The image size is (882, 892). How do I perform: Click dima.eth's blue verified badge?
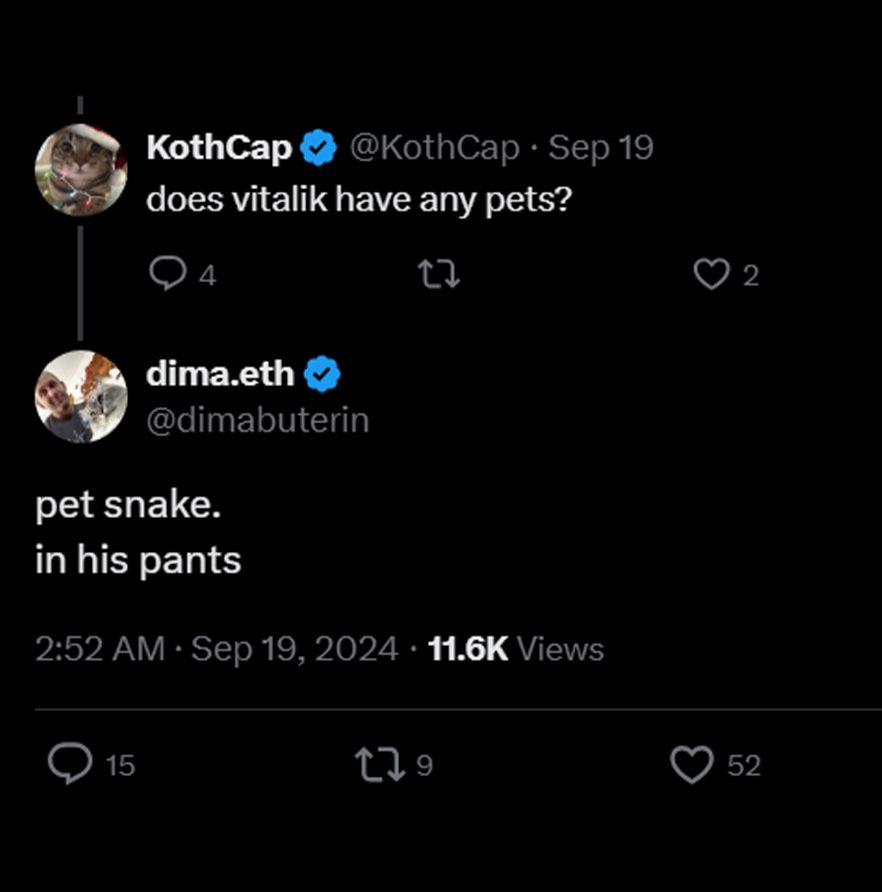pos(322,374)
